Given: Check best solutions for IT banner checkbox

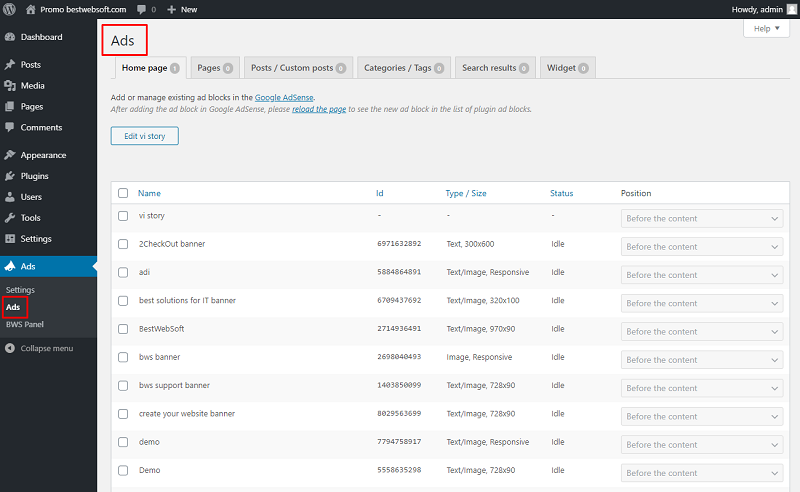Looking at the screenshot, I should pos(123,301).
